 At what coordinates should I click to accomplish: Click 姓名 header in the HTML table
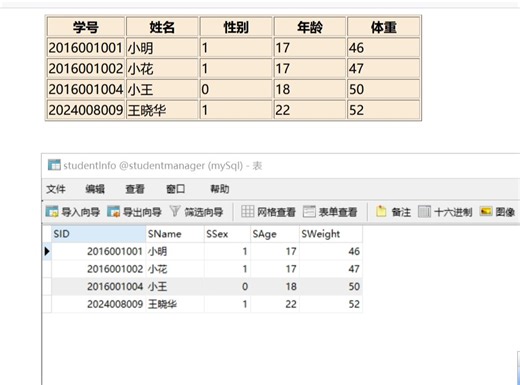(162, 27)
